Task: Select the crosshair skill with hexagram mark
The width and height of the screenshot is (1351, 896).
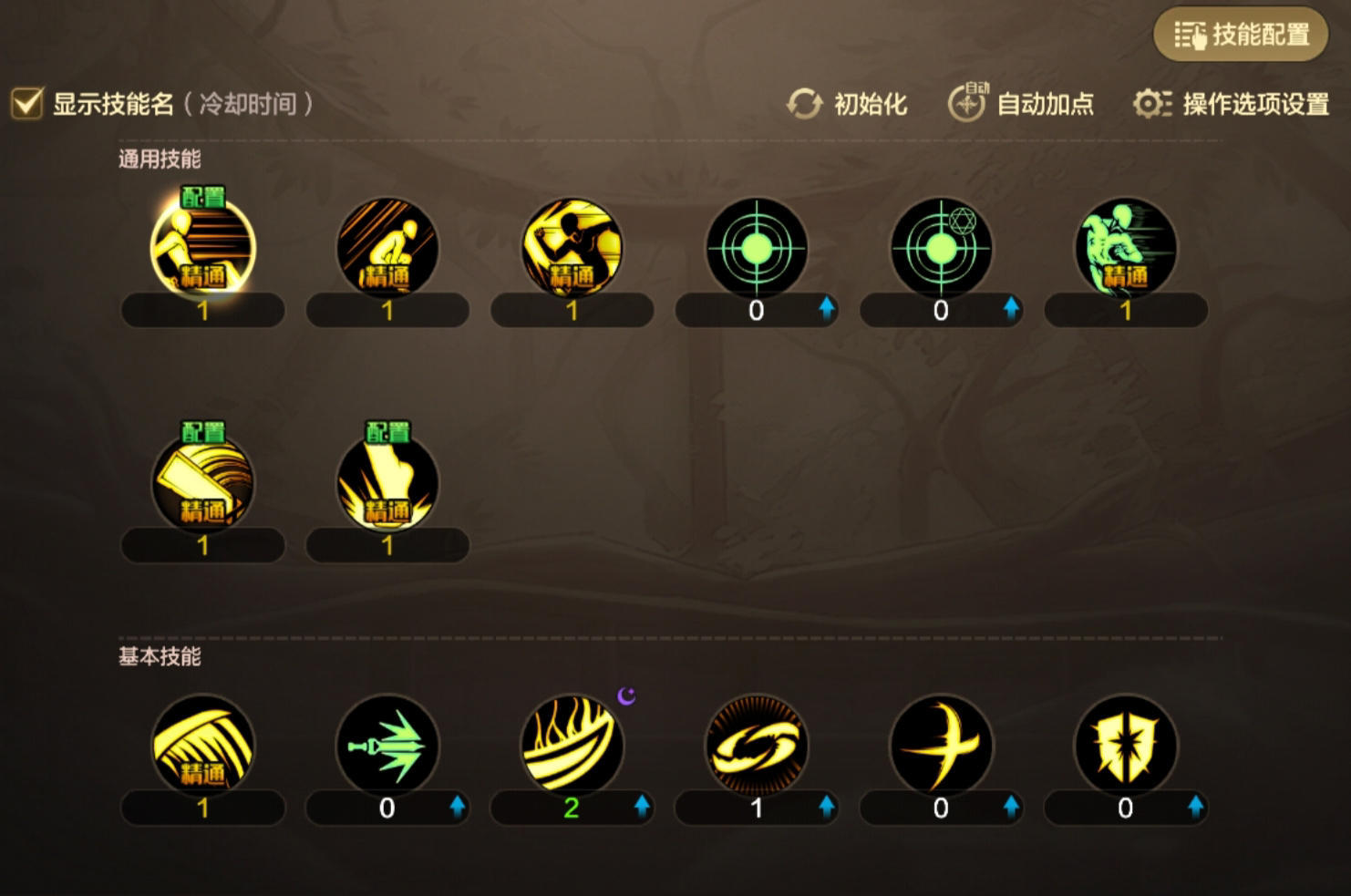Action: tap(942, 248)
